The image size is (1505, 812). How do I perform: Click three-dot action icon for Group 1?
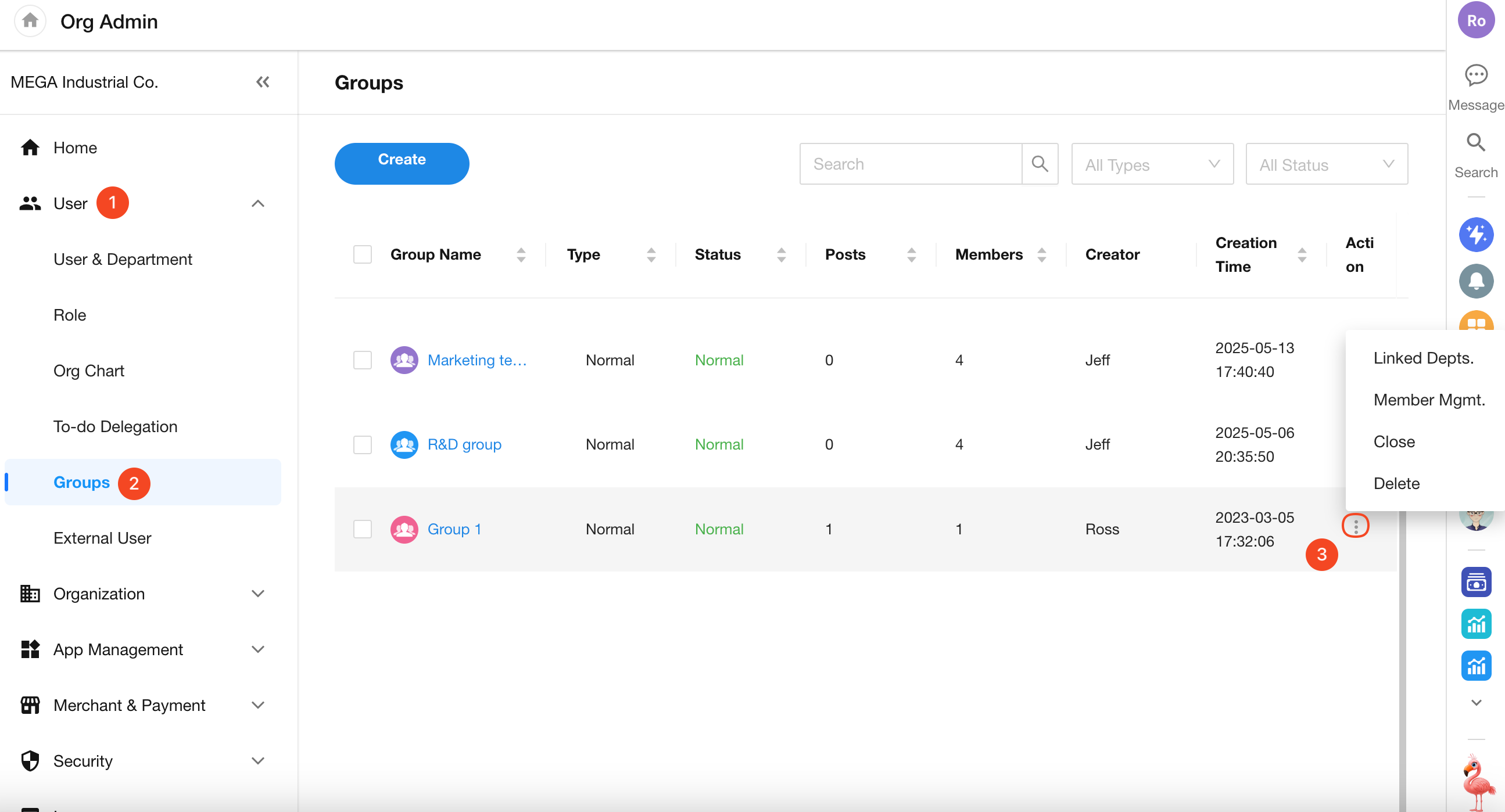(x=1356, y=526)
